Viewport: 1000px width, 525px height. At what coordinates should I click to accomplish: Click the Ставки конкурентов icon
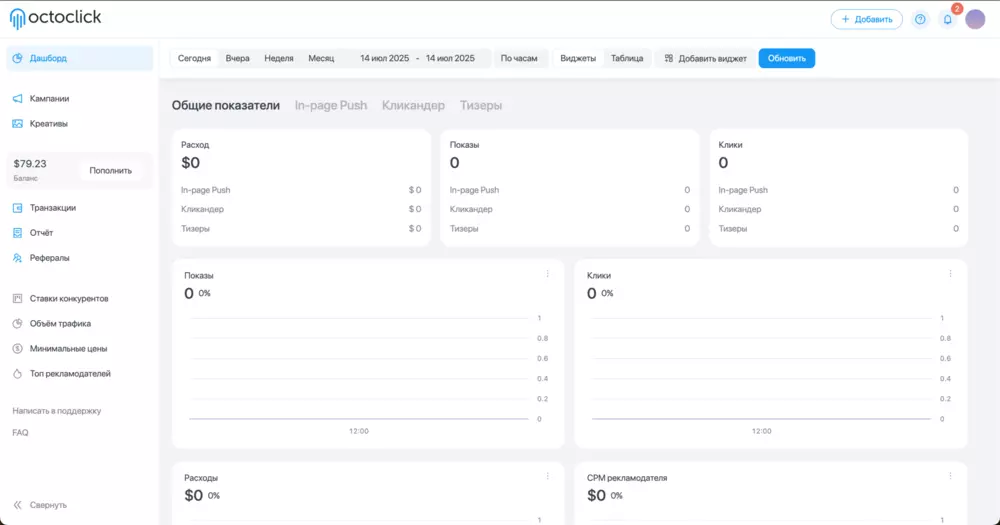tap(17, 299)
